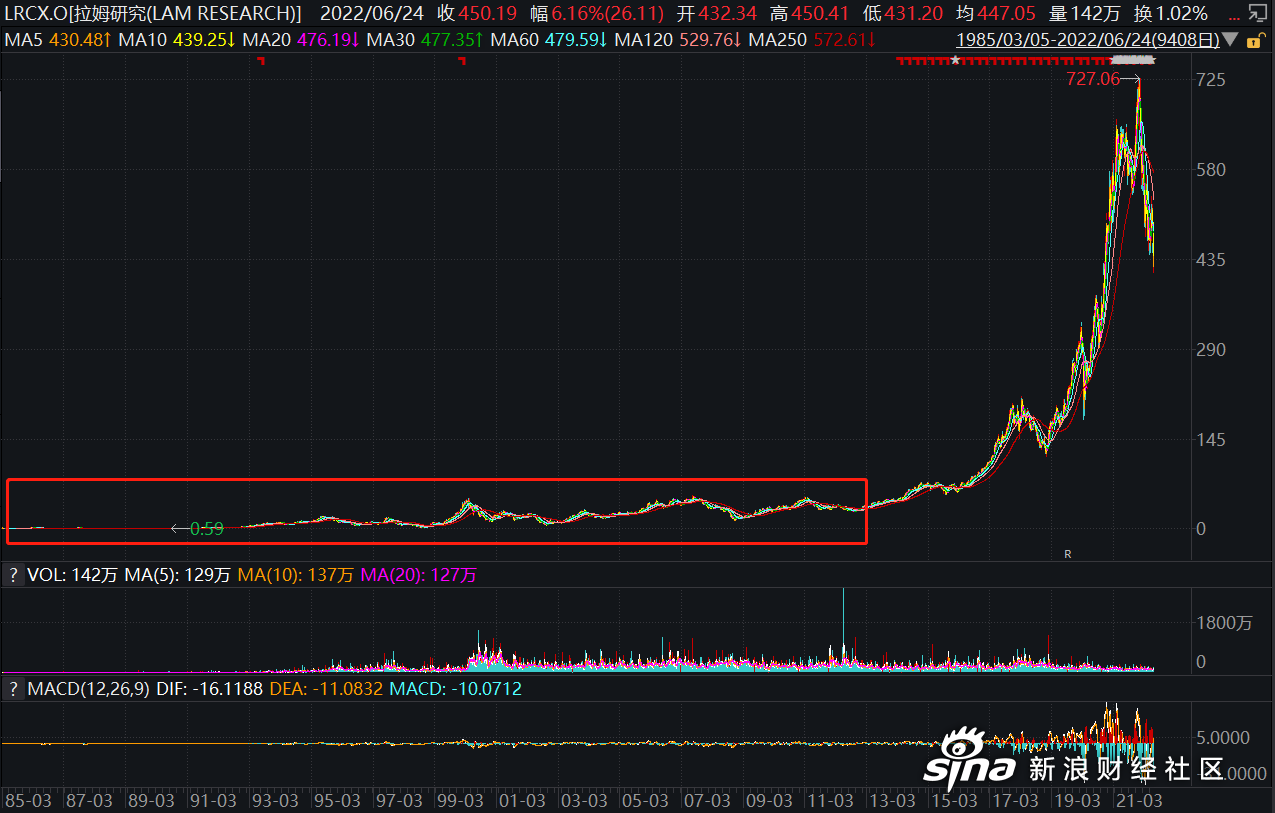Expand the date range dropdown triangle

pos(1230,41)
